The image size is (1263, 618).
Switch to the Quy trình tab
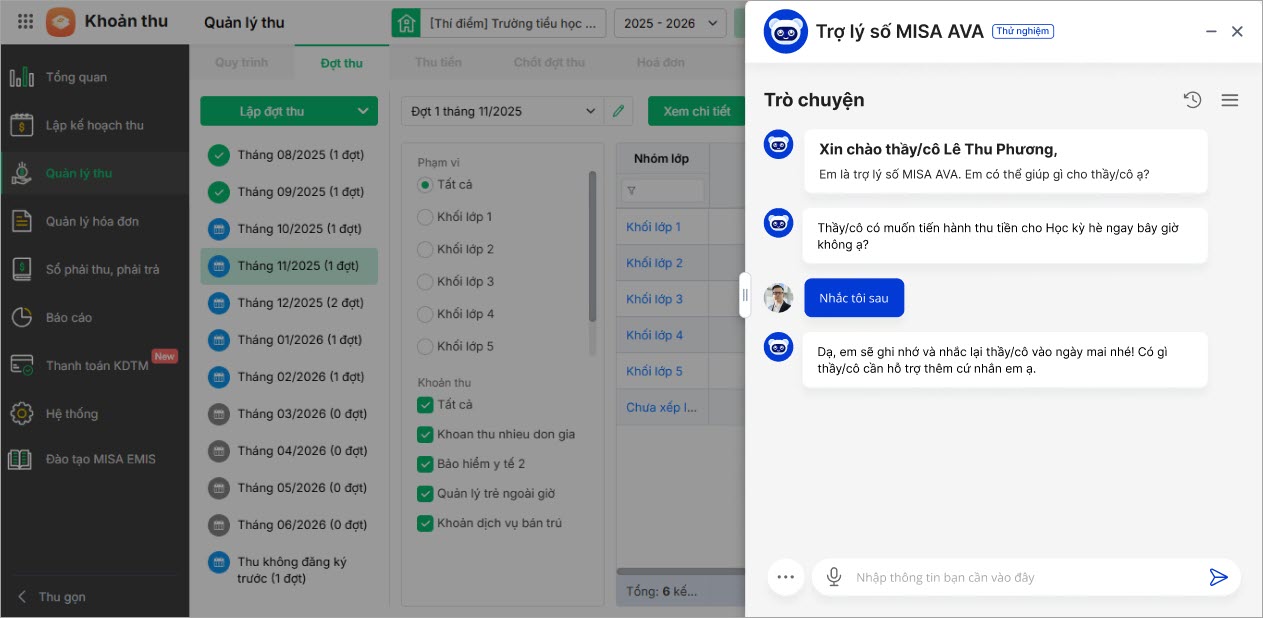(242, 63)
